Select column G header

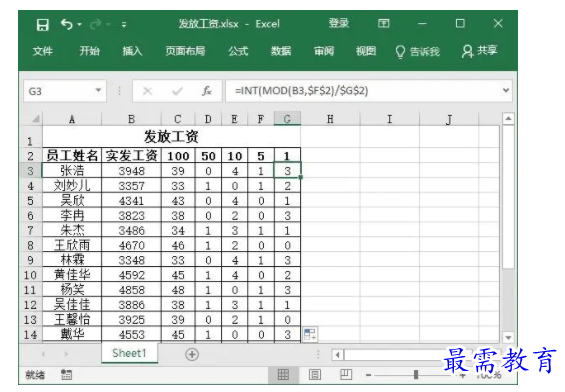point(287,119)
